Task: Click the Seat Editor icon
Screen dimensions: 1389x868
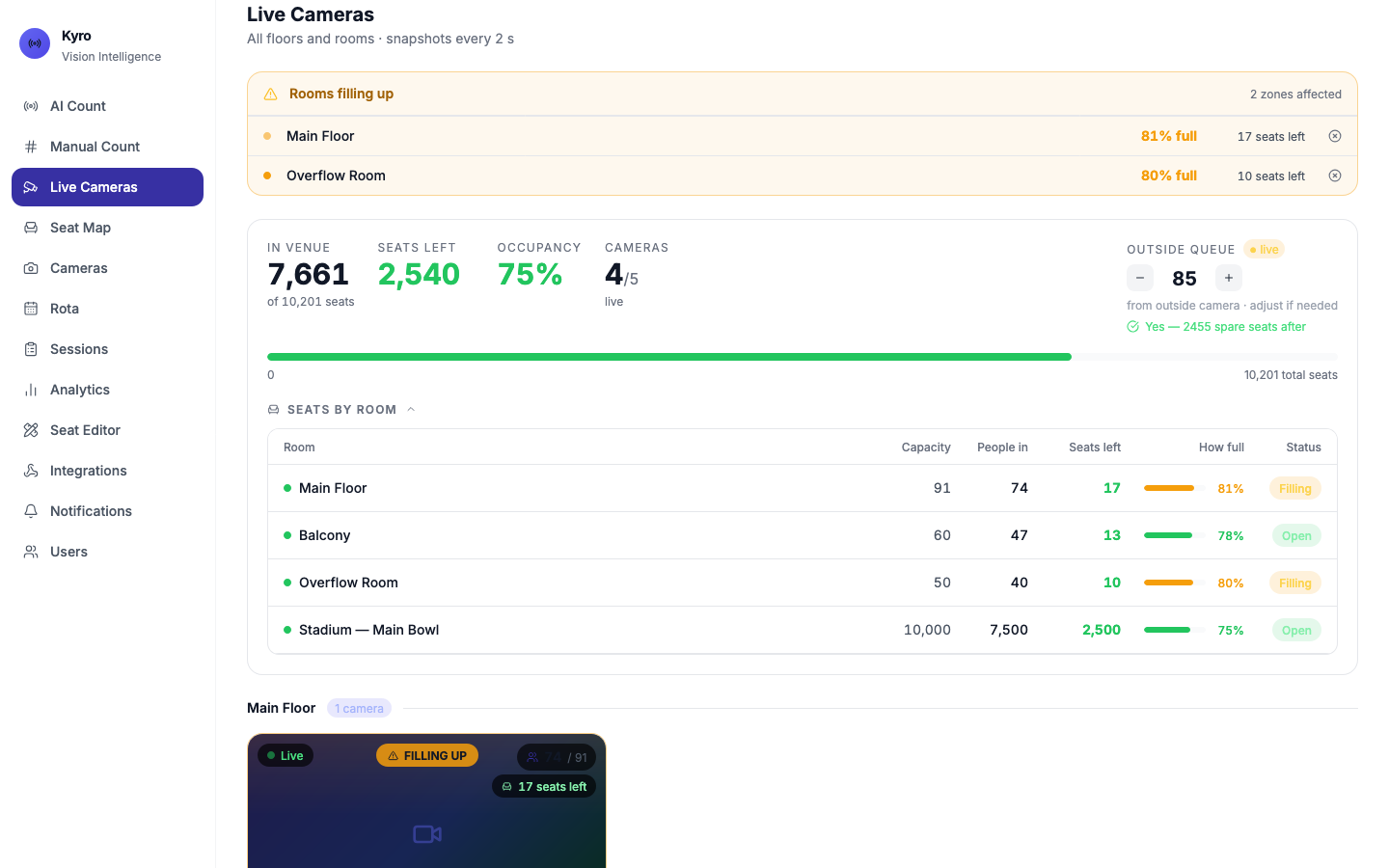Action: (x=31, y=430)
